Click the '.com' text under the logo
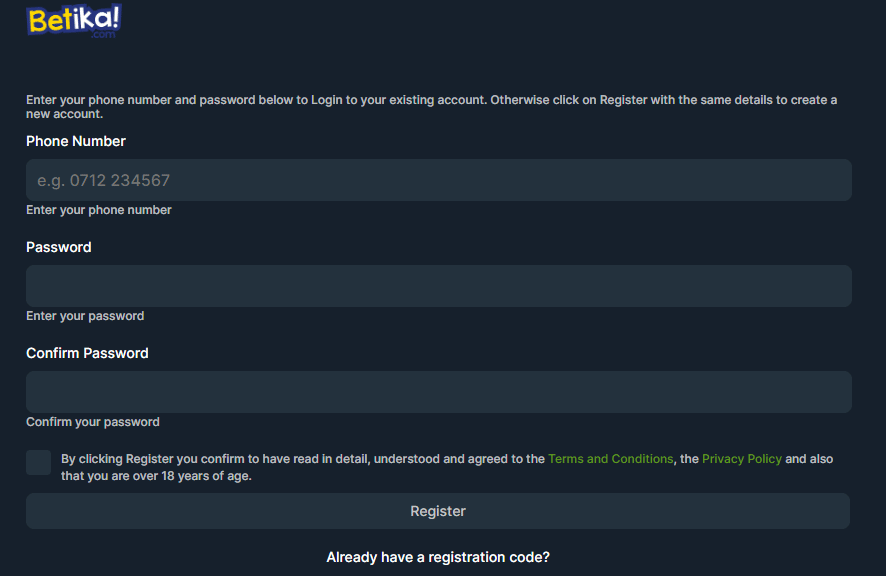886x576 pixels. [102, 34]
